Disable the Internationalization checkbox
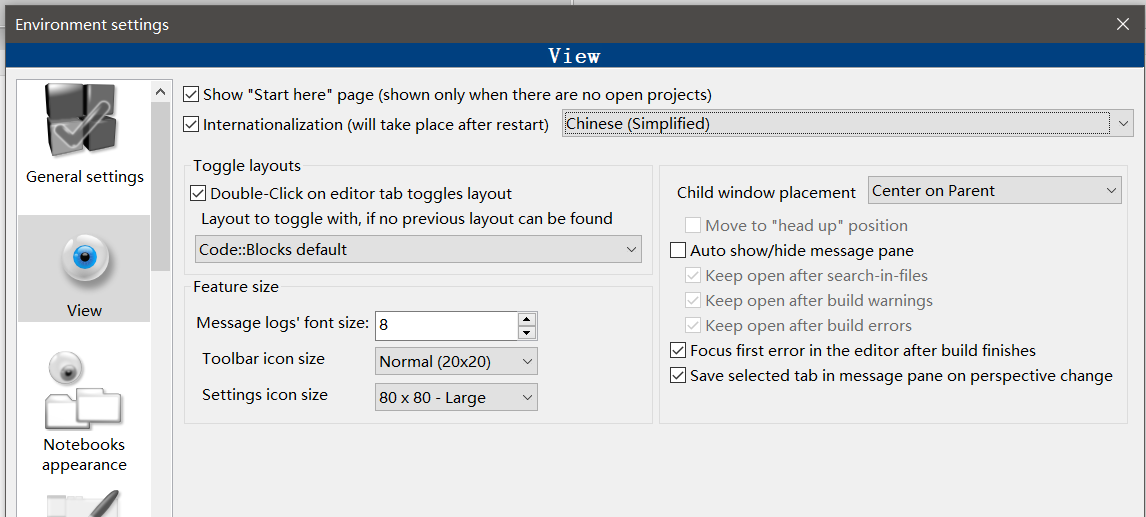 click(192, 125)
